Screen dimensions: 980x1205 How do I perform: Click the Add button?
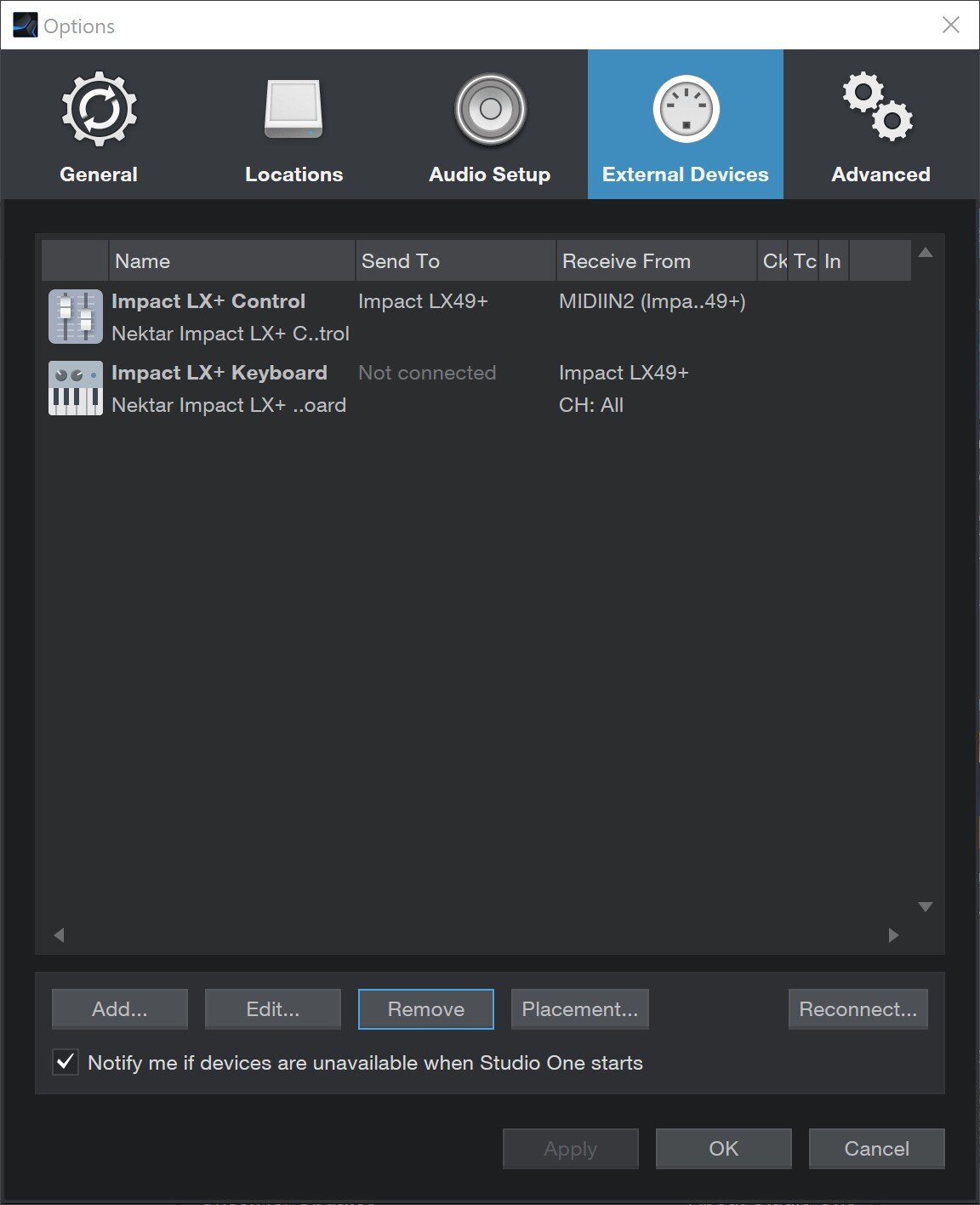pos(119,1008)
